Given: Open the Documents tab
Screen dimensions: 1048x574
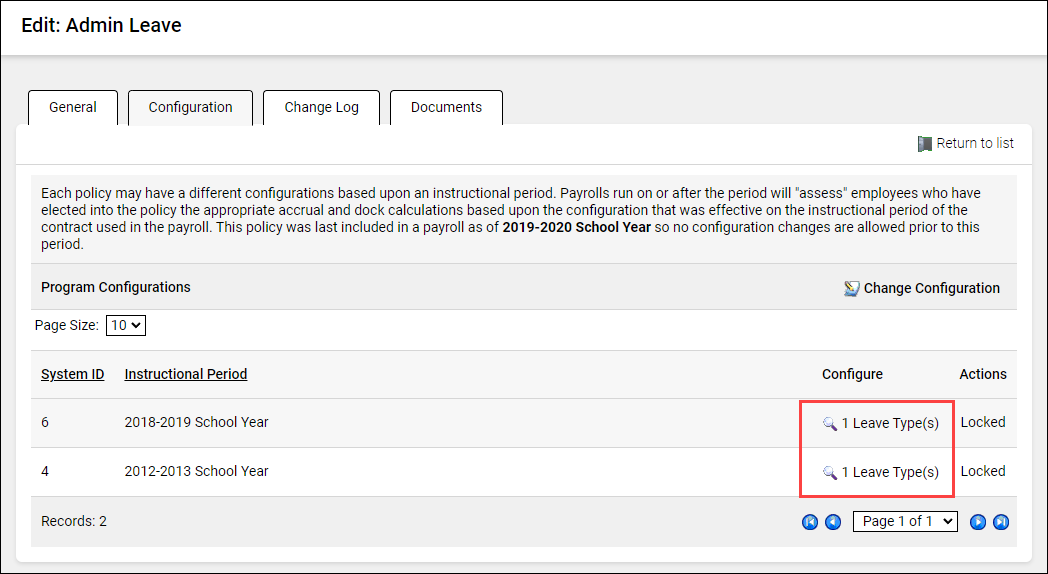Looking at the screenshot, I should point(446,108).
